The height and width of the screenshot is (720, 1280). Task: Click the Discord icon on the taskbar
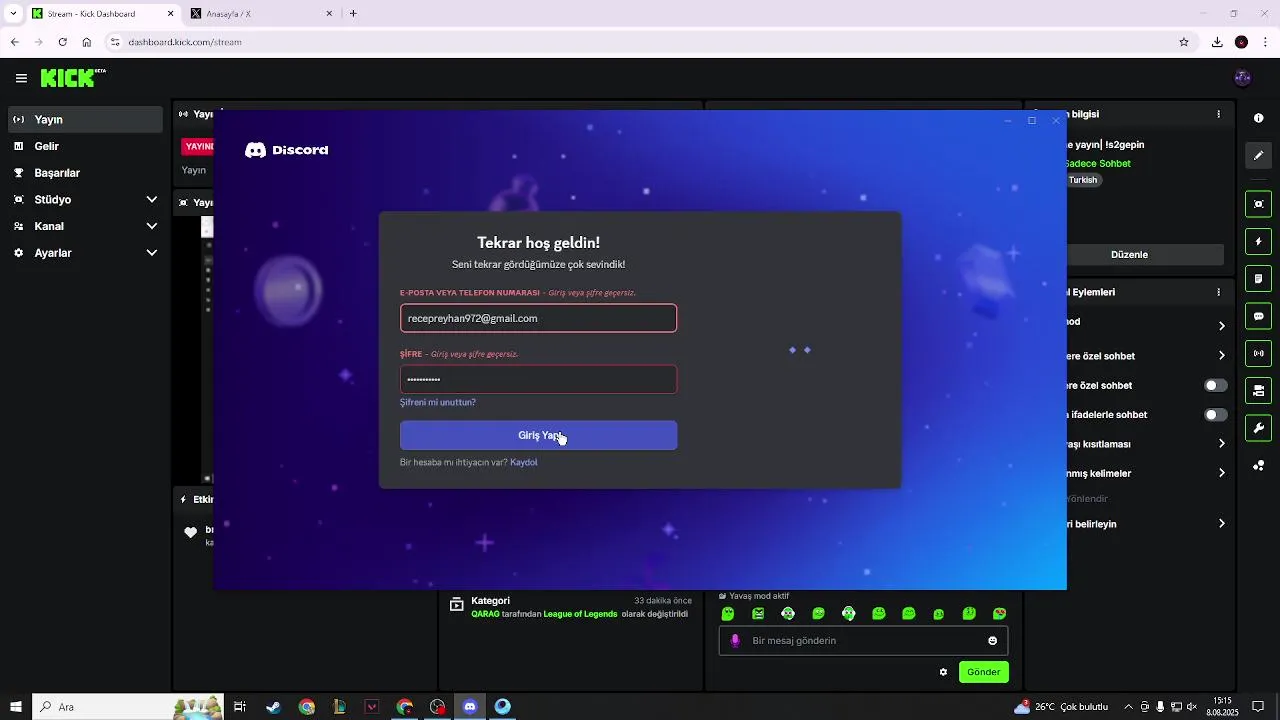[x=470, y=707]
